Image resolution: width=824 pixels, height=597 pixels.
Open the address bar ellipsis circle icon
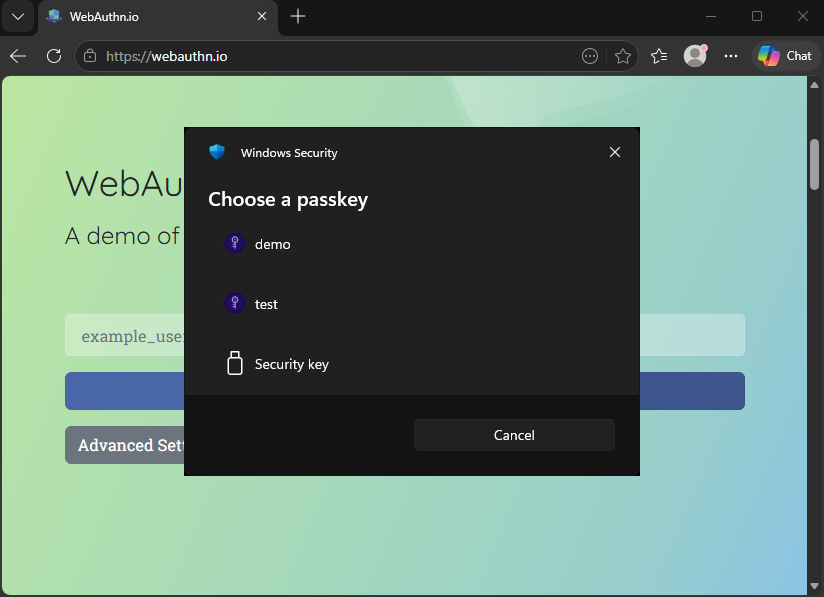point(590,56)
